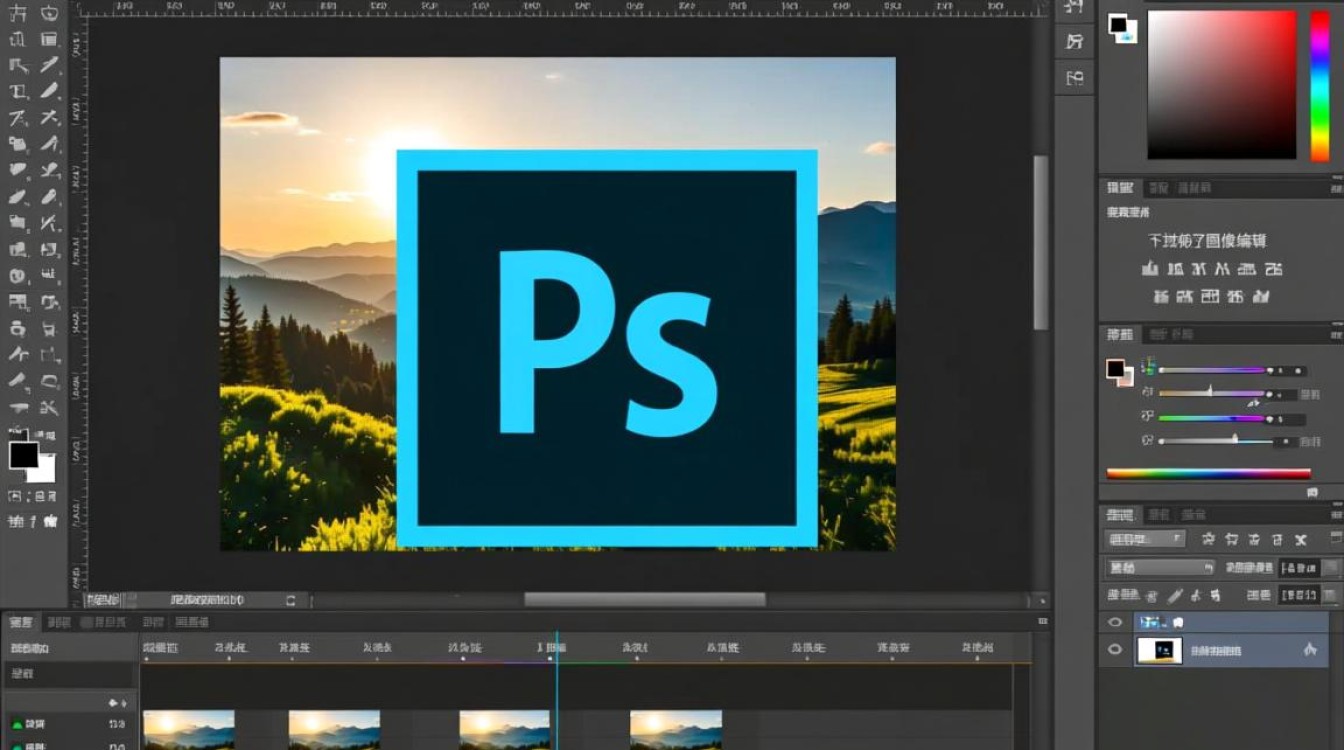This screenshot has height=750, width=1344.
Task: Expand the upper timeline track with the green triangle
Action: 17,723
